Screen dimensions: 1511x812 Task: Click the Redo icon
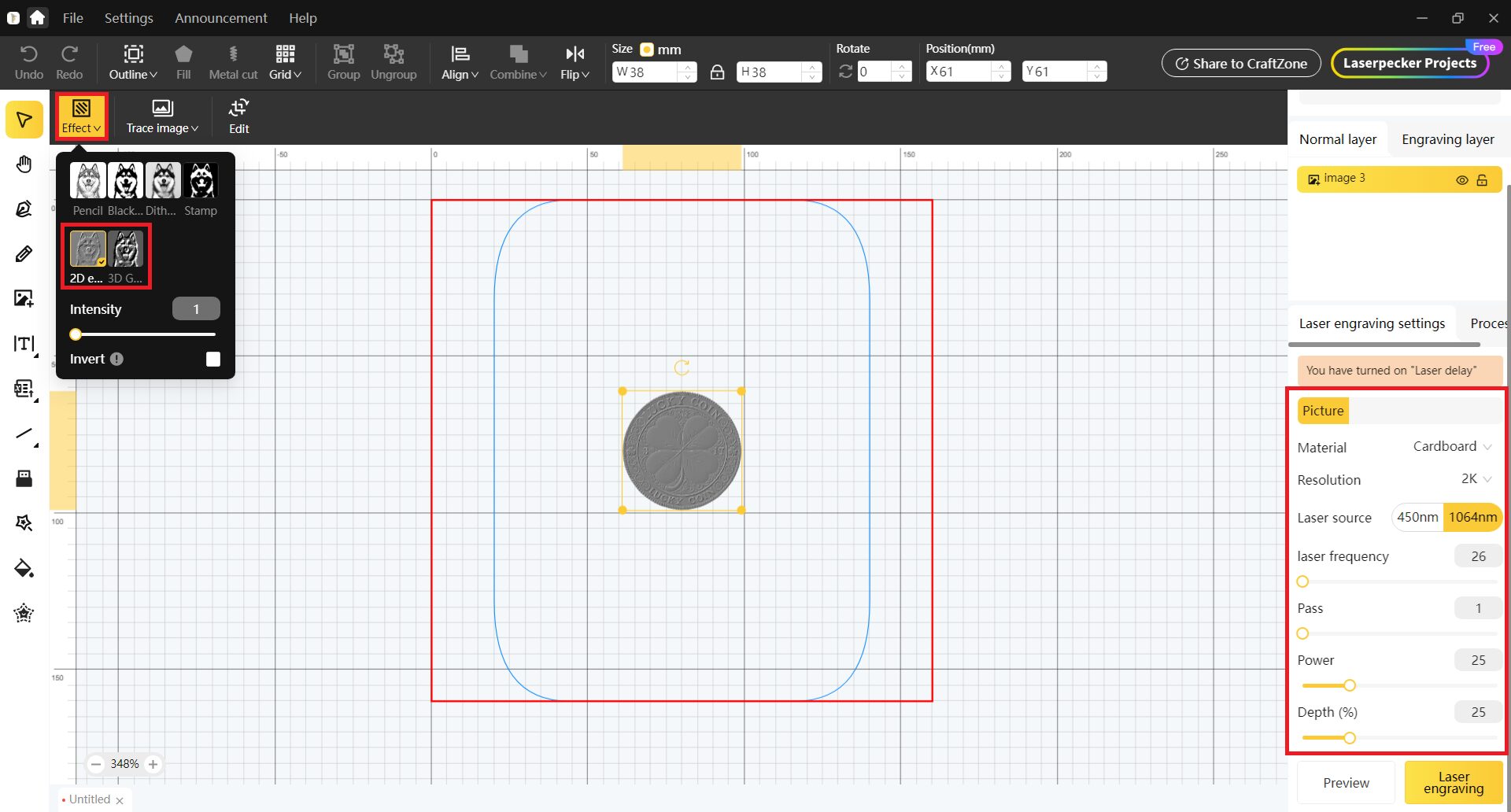tap(69, 54)
